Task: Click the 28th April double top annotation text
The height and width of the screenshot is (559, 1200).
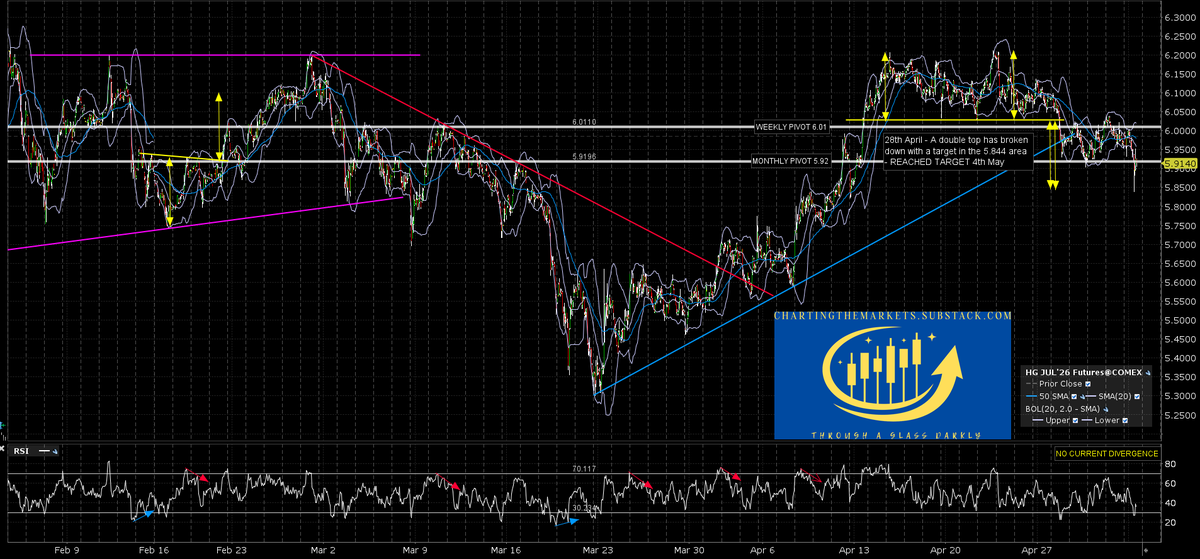Action: [x=958, y=152]
